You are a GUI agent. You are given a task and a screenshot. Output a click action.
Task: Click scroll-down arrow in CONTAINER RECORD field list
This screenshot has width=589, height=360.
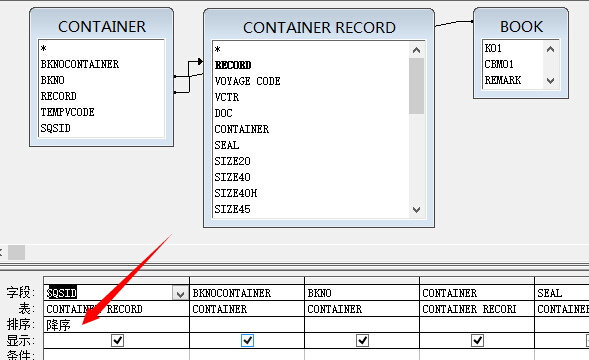coord(416,210)
